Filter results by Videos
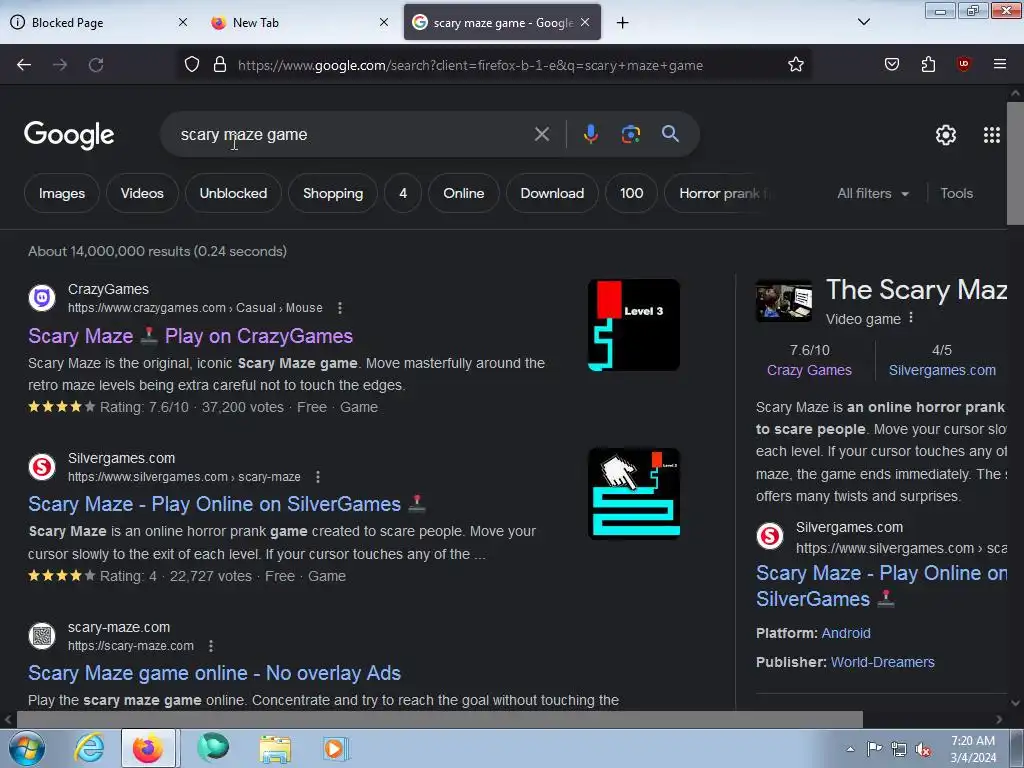1024x768 pixels. point(142,193)
